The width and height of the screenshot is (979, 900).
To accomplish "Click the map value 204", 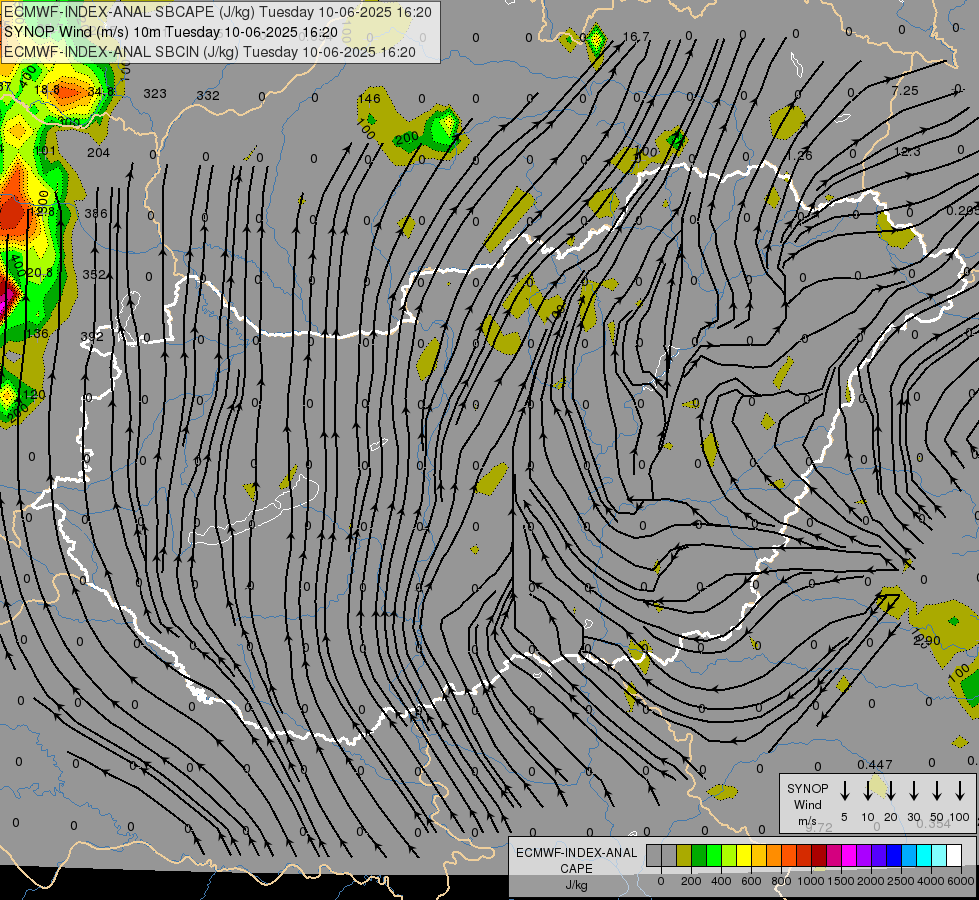I will (98, 152).
